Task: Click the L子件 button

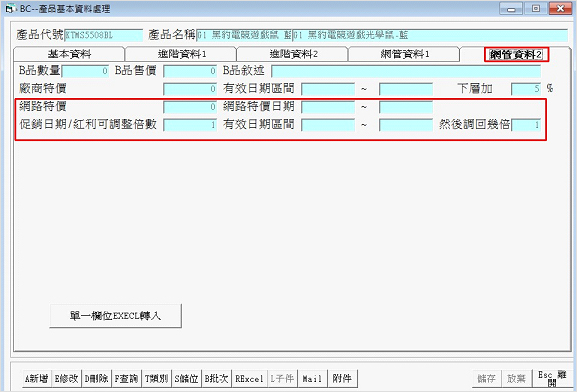Action: click(282, 378)
